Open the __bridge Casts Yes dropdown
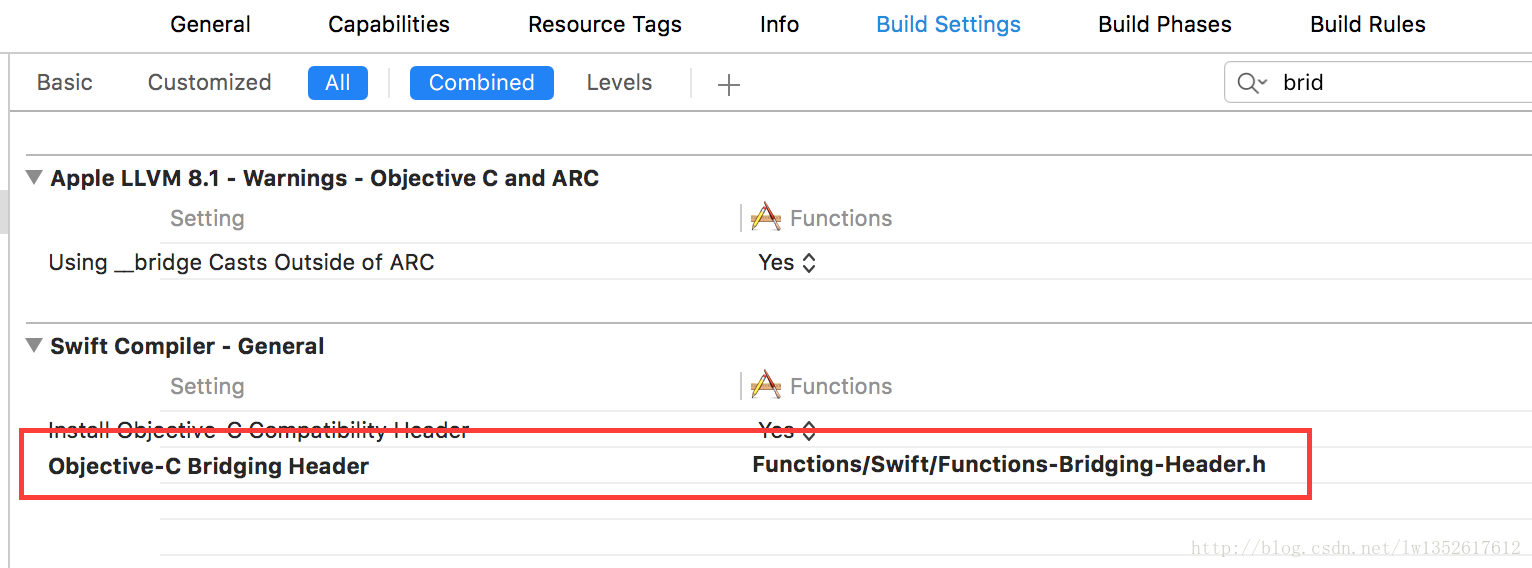This screenshot has height=568, width=1532. click(788, 262)
